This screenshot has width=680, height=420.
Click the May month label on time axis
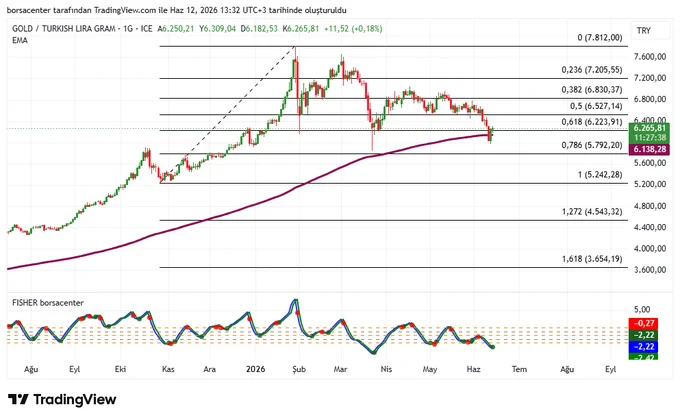pos(430,369)
